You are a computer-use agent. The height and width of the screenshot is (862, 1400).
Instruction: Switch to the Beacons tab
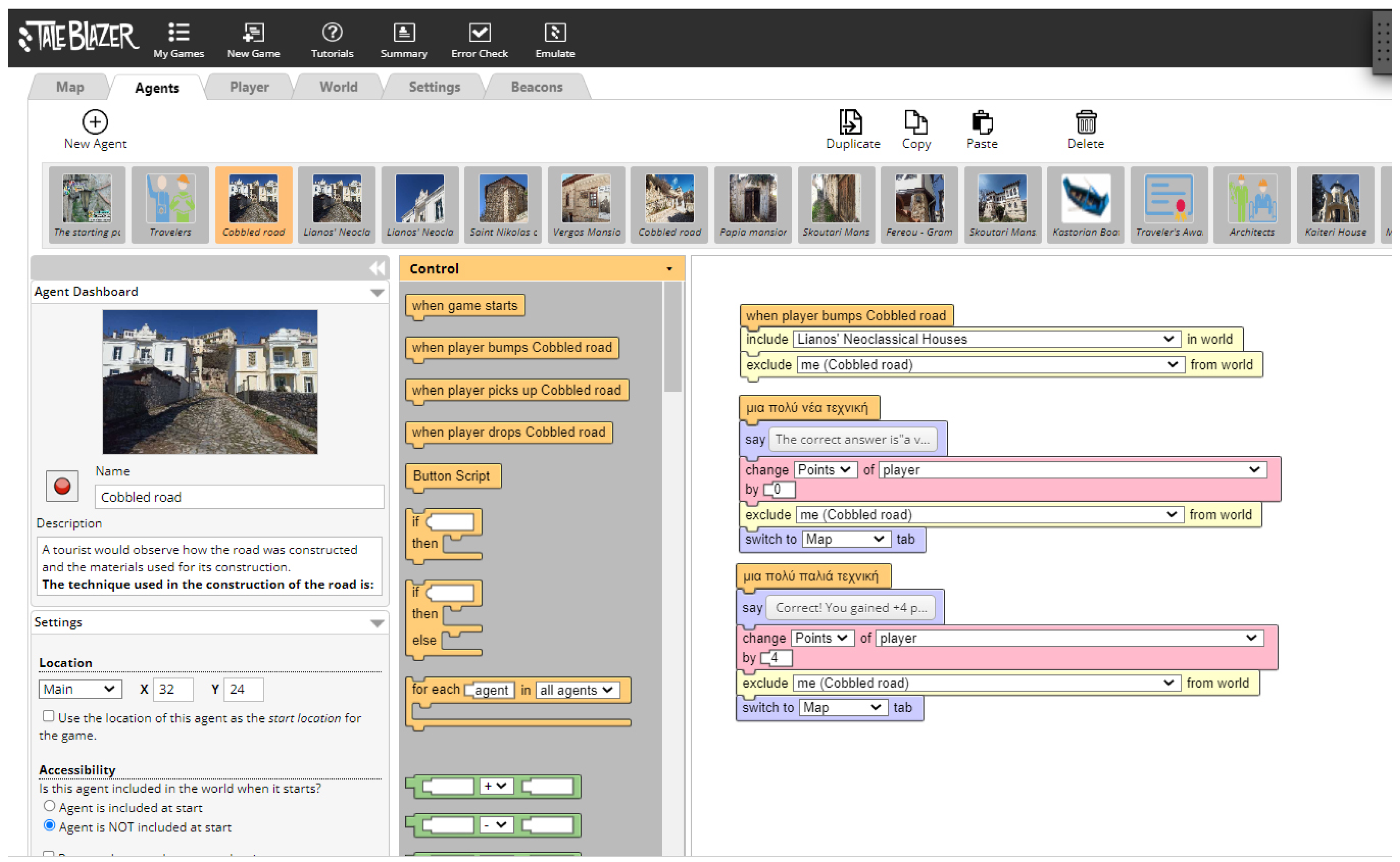[x=537, y=87]
